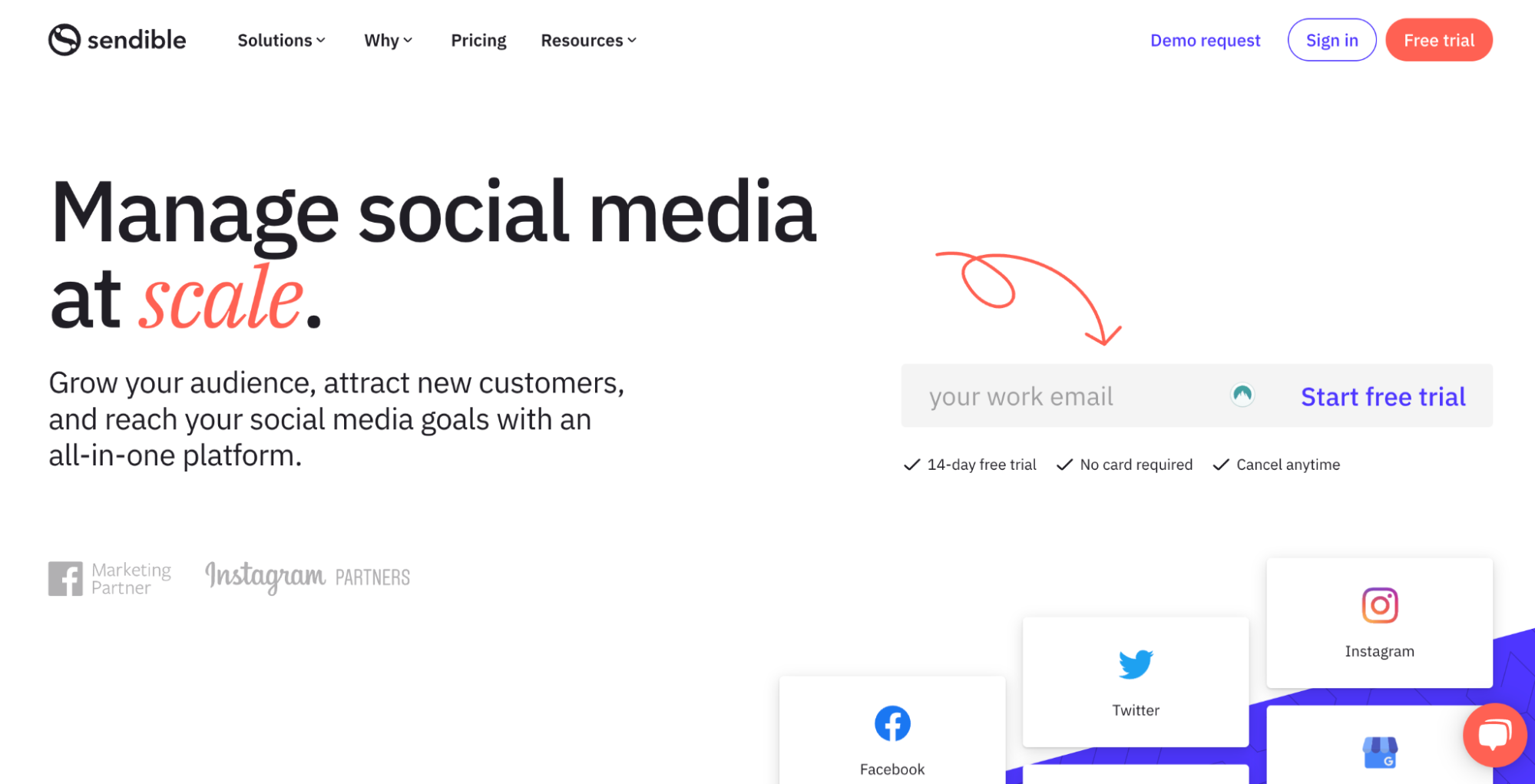The image size is (1535, 784).
Task: Open the live chat bubble widget
Action: (x=1494, y=735)
